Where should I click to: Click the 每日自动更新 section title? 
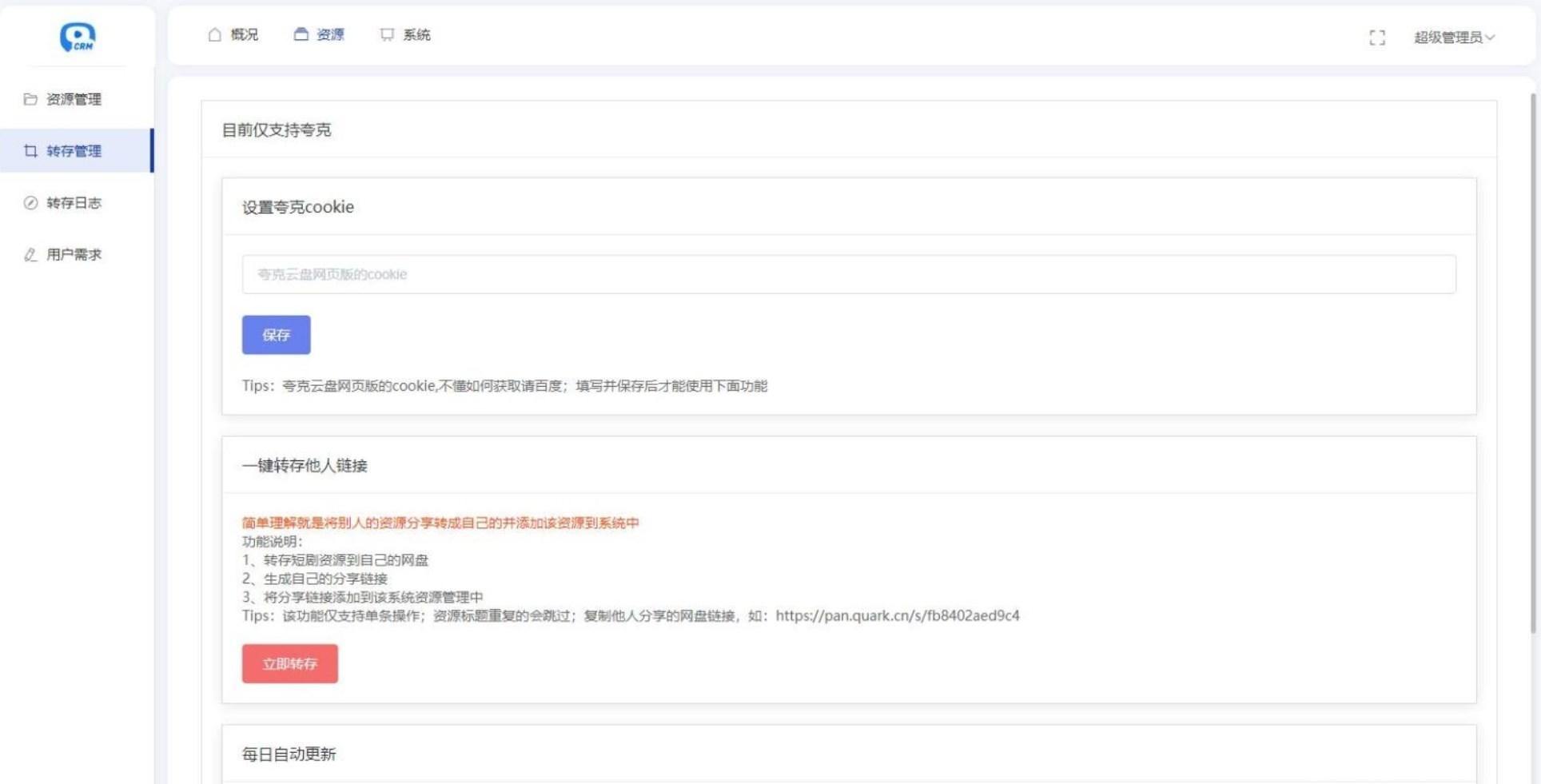(x=289, y=754)
